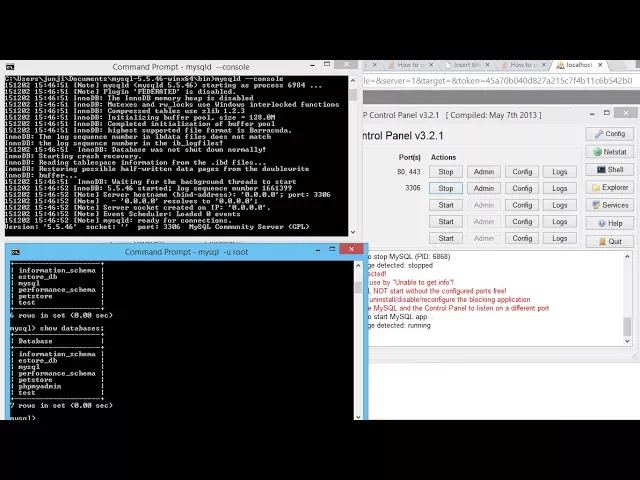Click the 'ready for connections' log line
Viewport: 640px width, 480px height.
pyautogui.click(x=118, y=220)
